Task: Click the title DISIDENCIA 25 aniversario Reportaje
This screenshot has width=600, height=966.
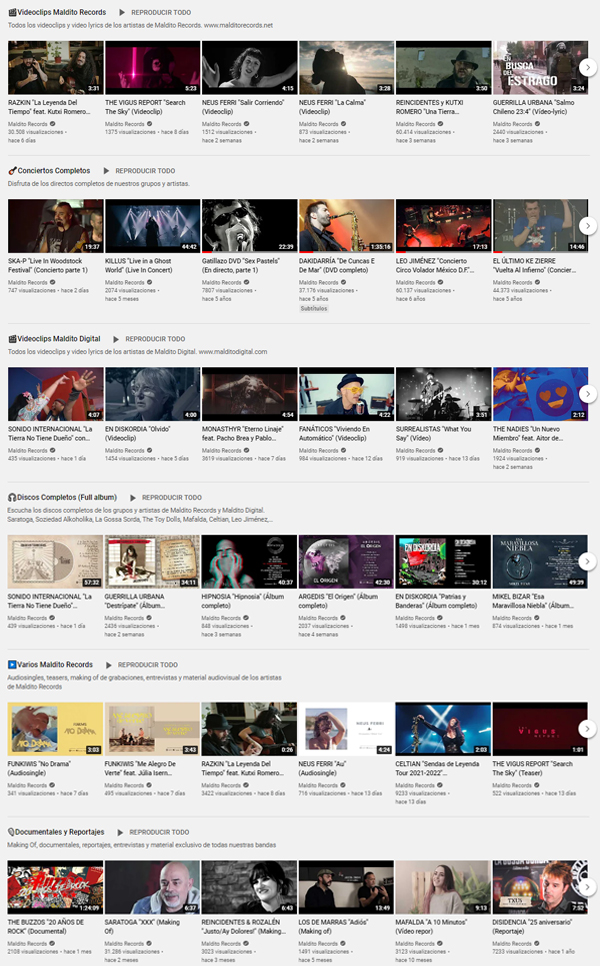Action: pos(532,927)
